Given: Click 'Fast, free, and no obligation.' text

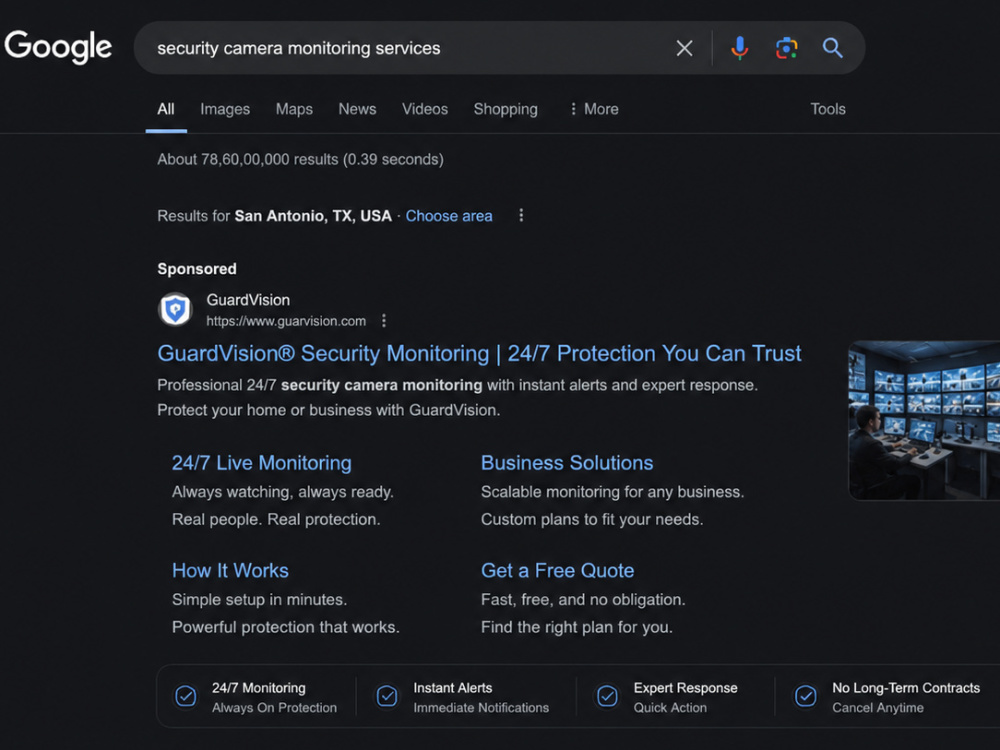Looking at the screenshot, I should pyautogui.click(x=583, y=599).
